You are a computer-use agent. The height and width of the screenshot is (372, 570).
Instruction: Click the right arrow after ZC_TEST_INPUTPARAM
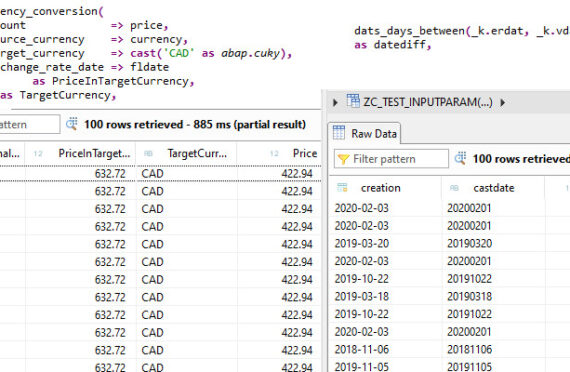pos(503,103)
